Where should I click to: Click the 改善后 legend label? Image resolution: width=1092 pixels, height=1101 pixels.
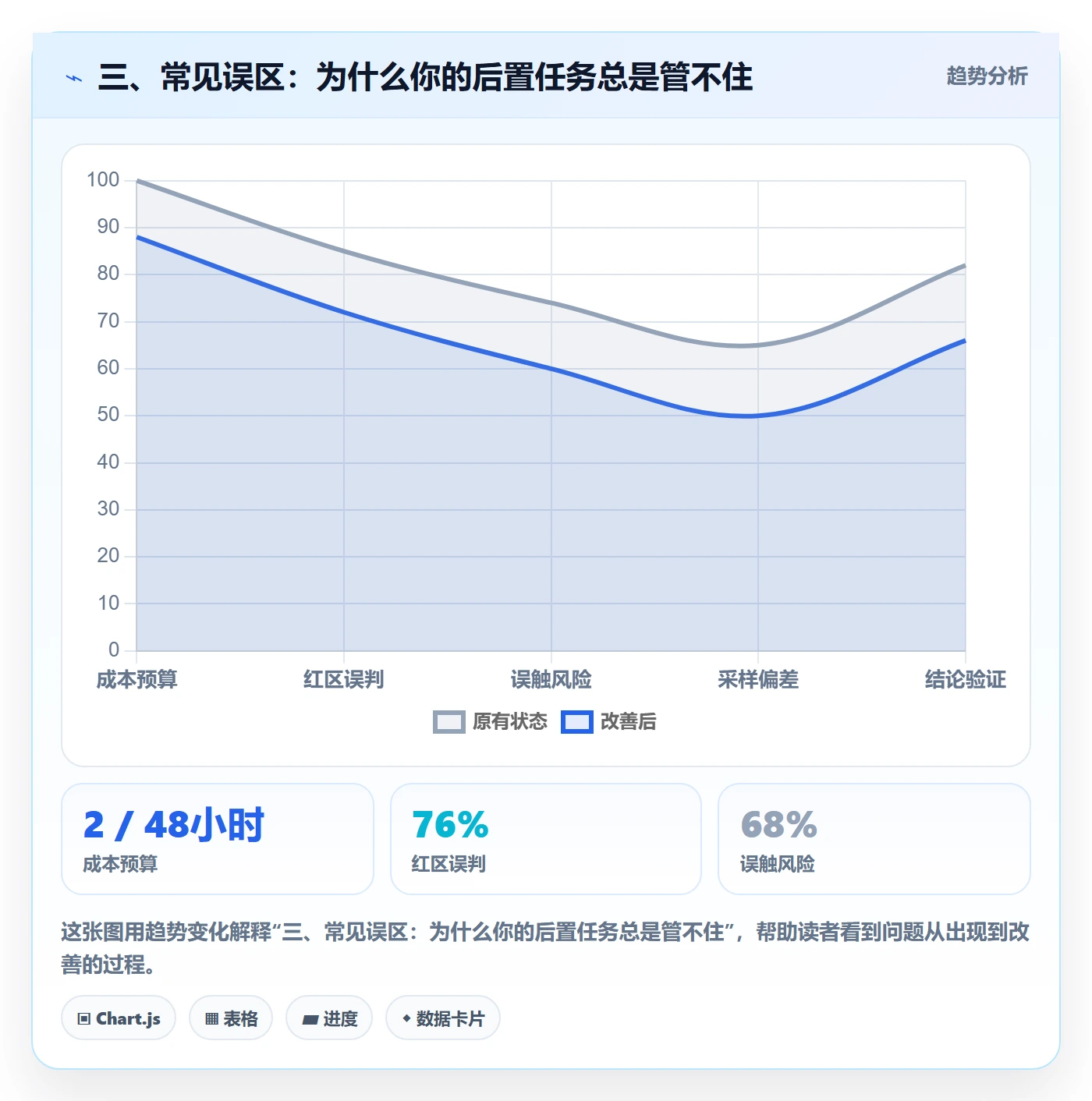pos(628,722)
